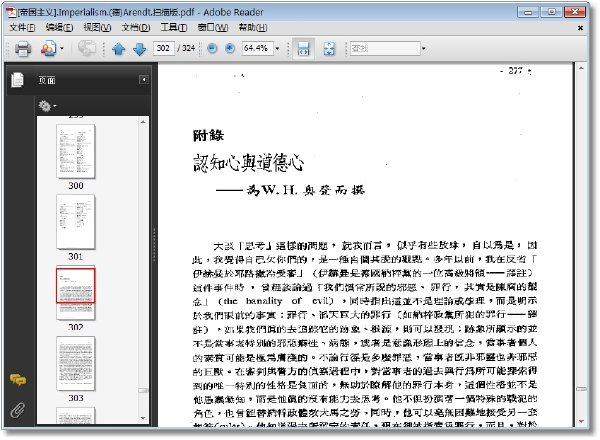Click page number 277 in header

pyautogui.click(x=515, y=70)
